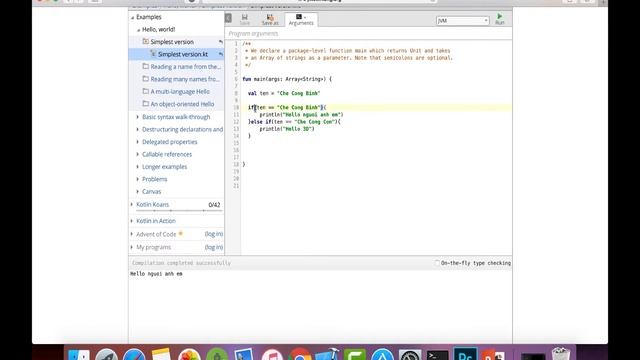Collapse the Hello, world! folder arrow
Viewport: 640px width, 360px height.
pos(138,30)
